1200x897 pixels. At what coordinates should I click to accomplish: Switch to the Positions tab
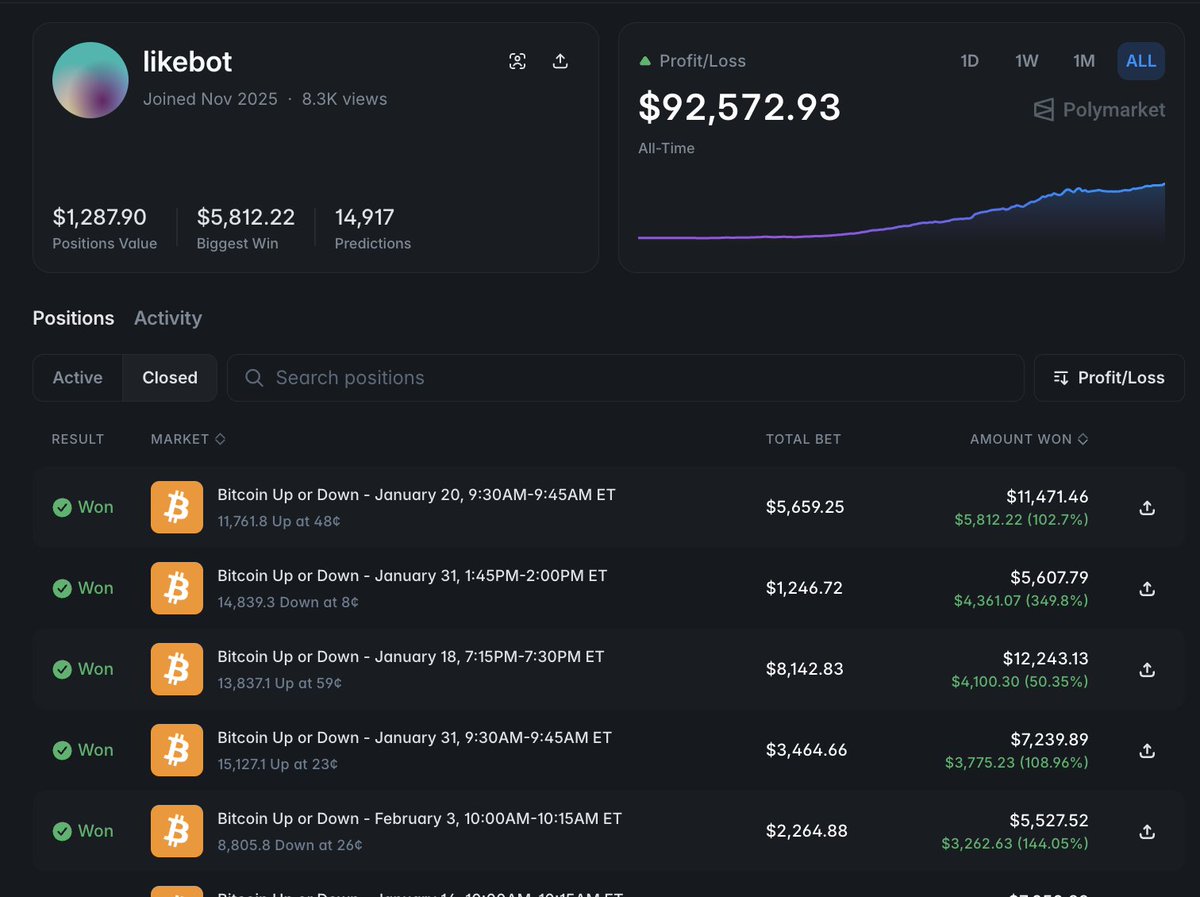click(74, 318)
